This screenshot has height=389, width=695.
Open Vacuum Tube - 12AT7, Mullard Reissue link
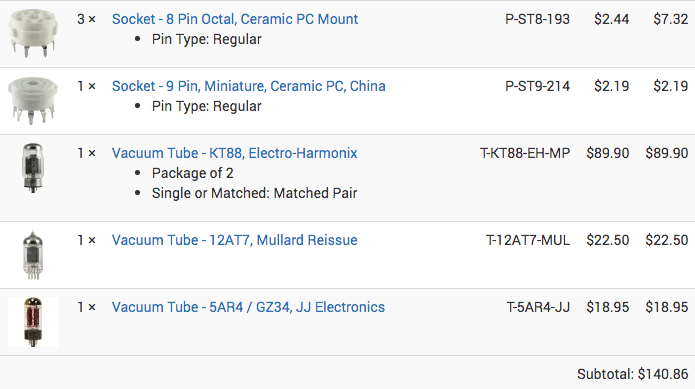pyautogui.click(x=234, y=240)
